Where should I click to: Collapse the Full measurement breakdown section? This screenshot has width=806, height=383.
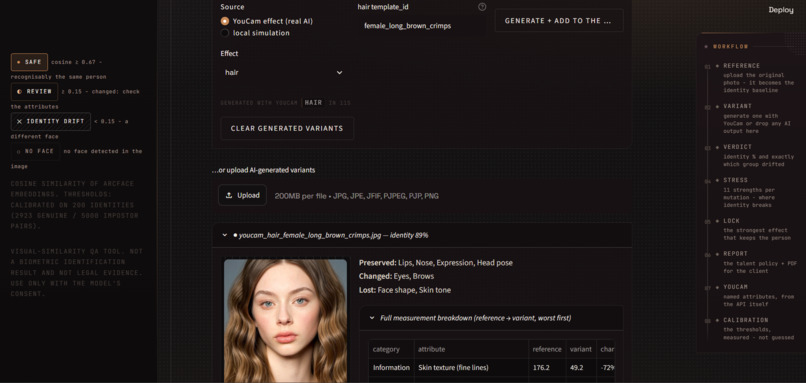[491, 318]
